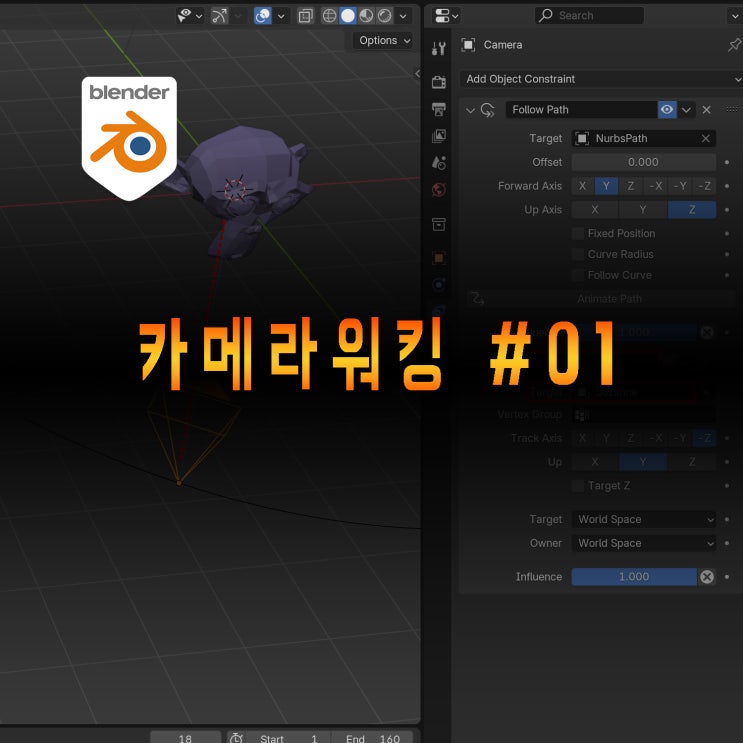Click the Camera object icon in the properties header

point(468,45)
